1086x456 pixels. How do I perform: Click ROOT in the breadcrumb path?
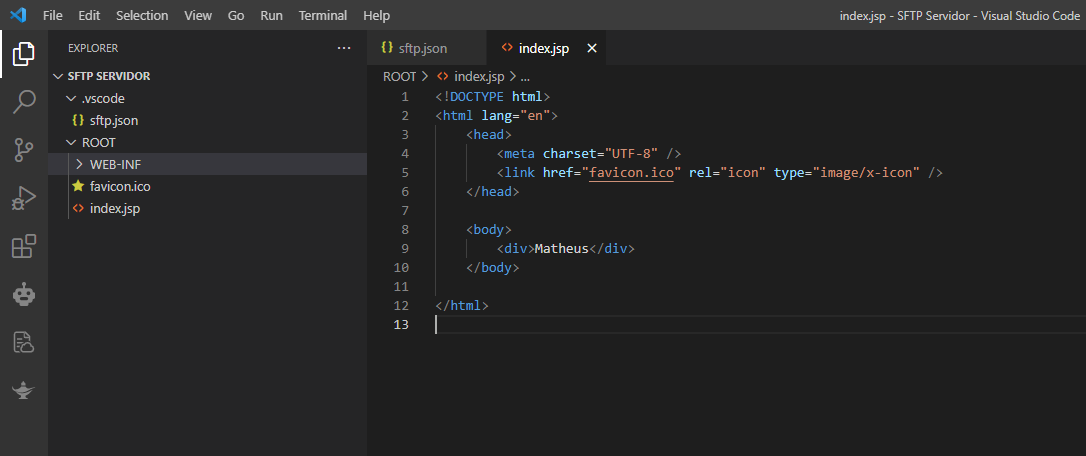pos(399,76)
